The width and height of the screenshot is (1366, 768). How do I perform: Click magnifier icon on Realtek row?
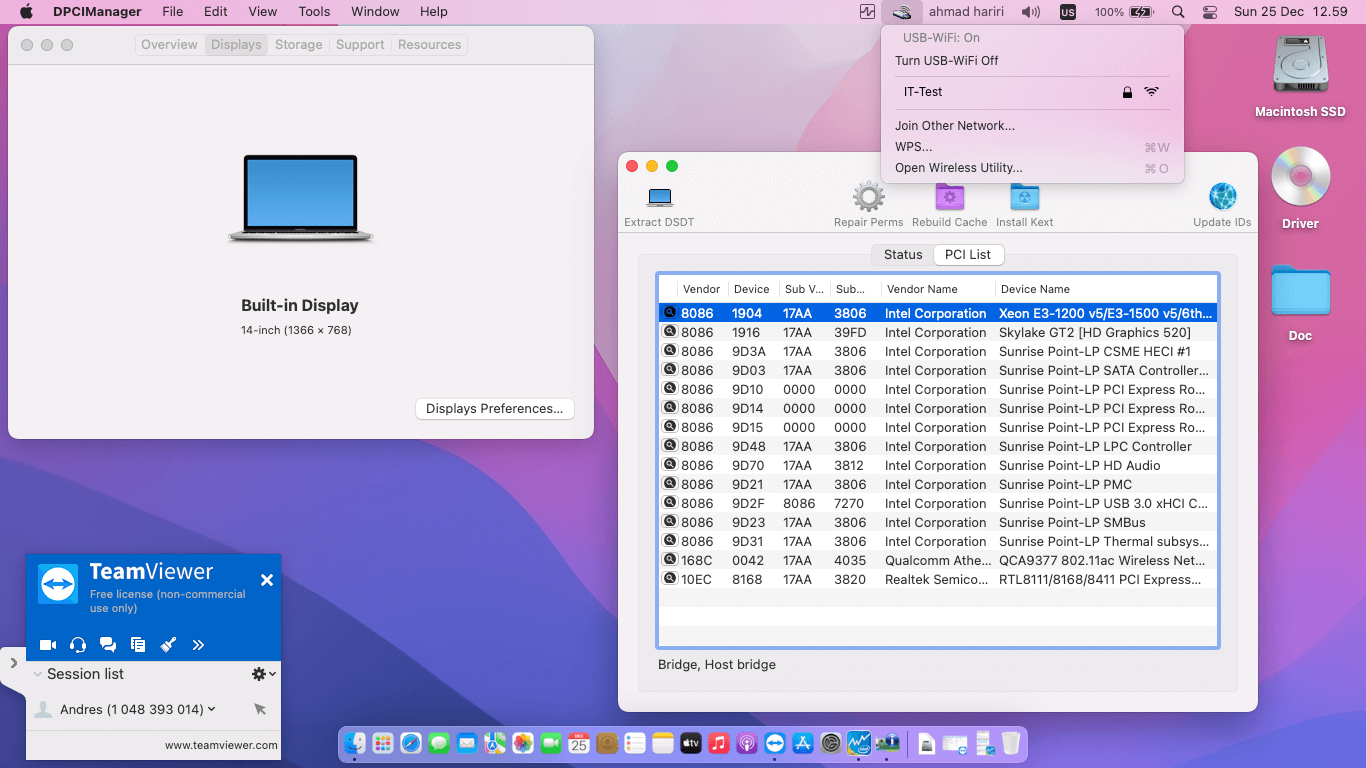669,578
